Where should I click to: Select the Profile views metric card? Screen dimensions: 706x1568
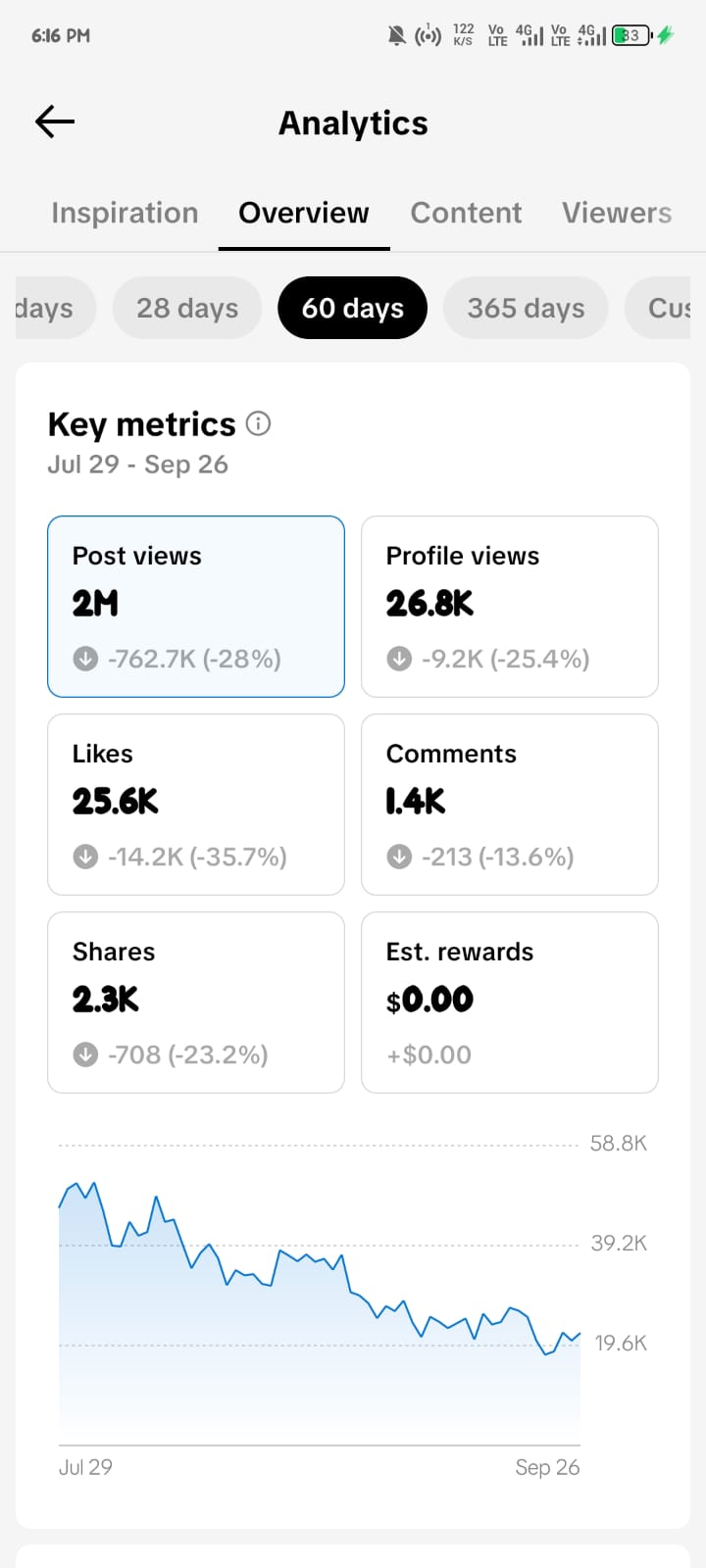(510, 607)
